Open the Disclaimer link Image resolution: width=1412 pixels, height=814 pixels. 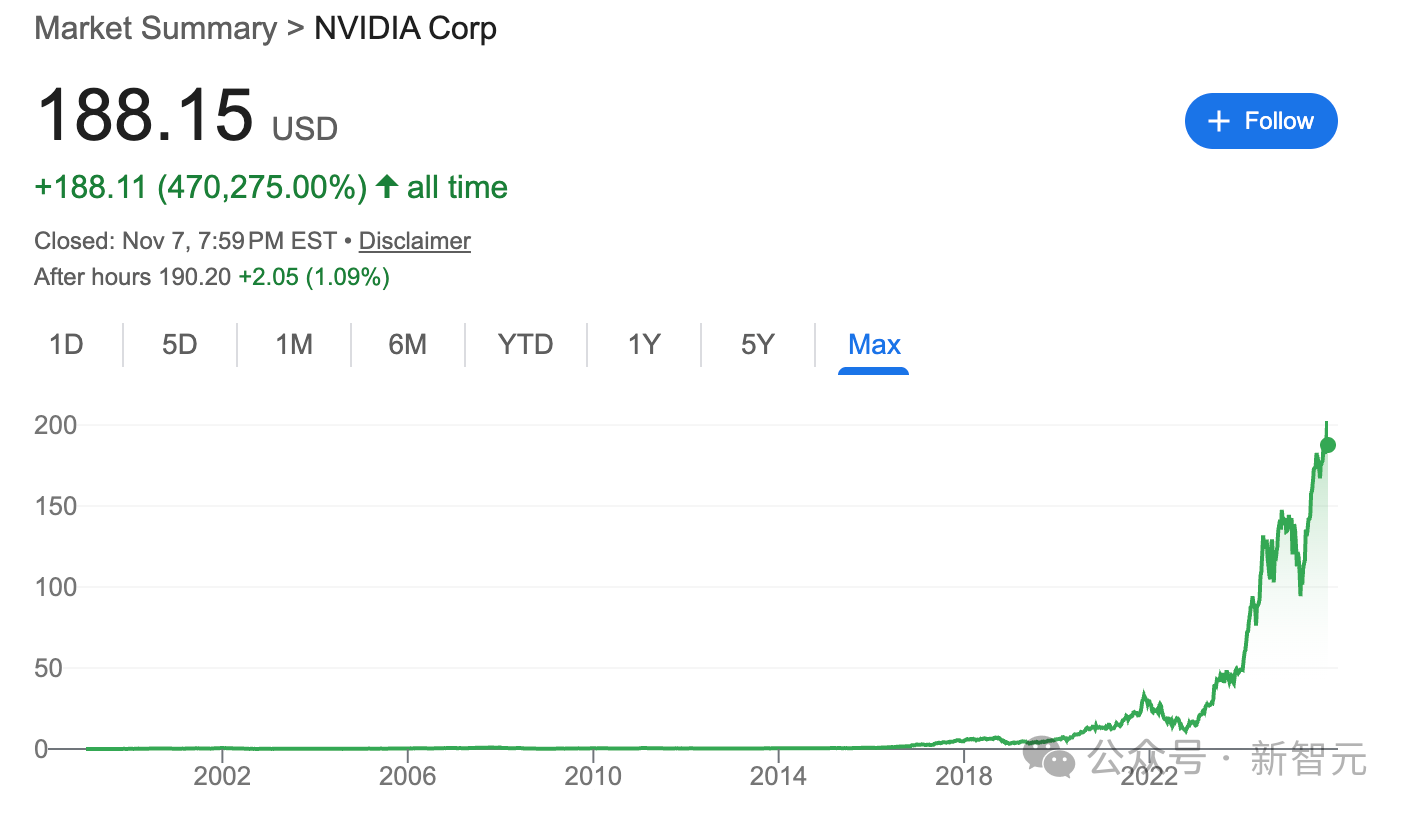[414, 241]
